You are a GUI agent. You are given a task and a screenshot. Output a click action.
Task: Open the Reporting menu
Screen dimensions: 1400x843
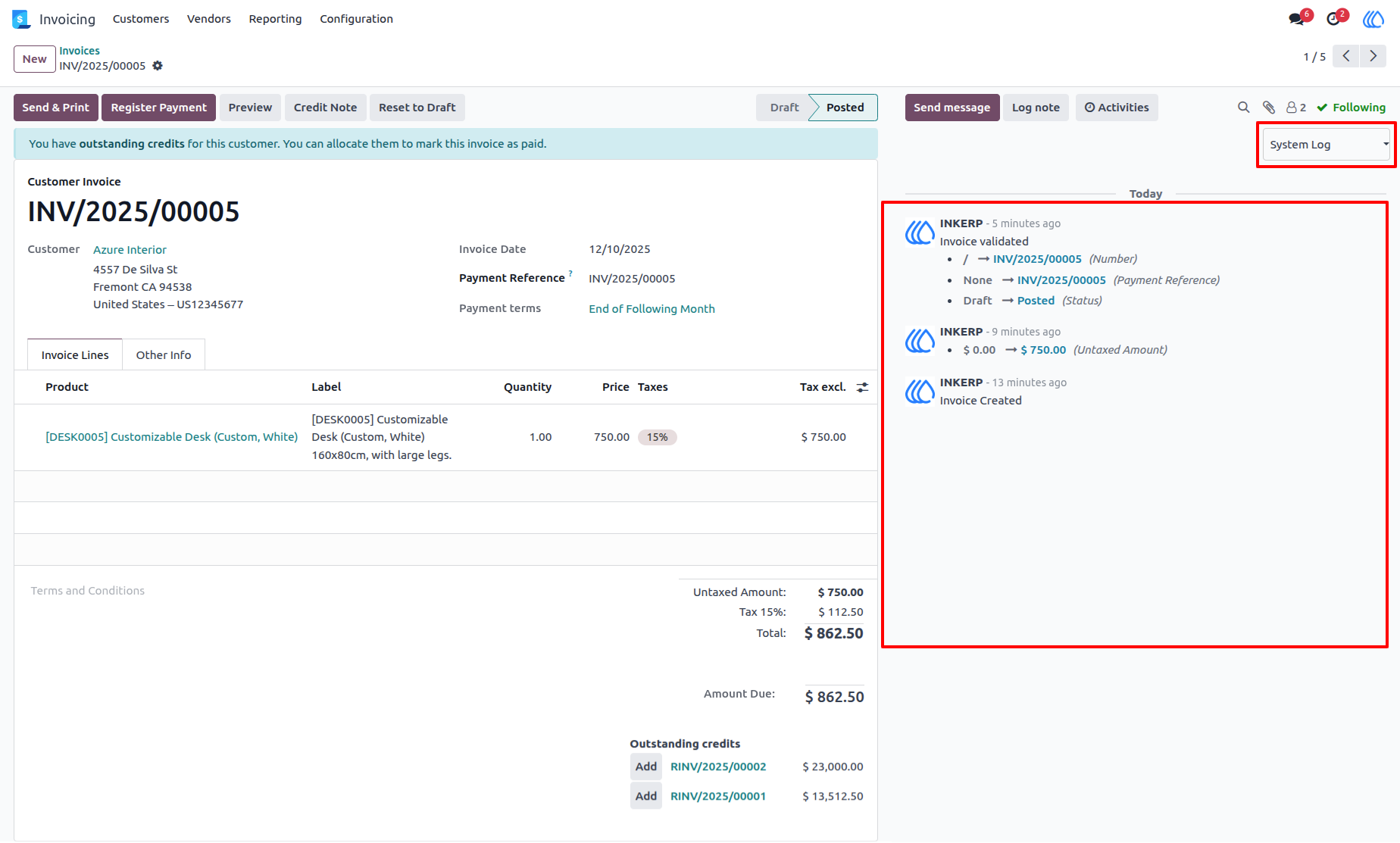(275, 19)
